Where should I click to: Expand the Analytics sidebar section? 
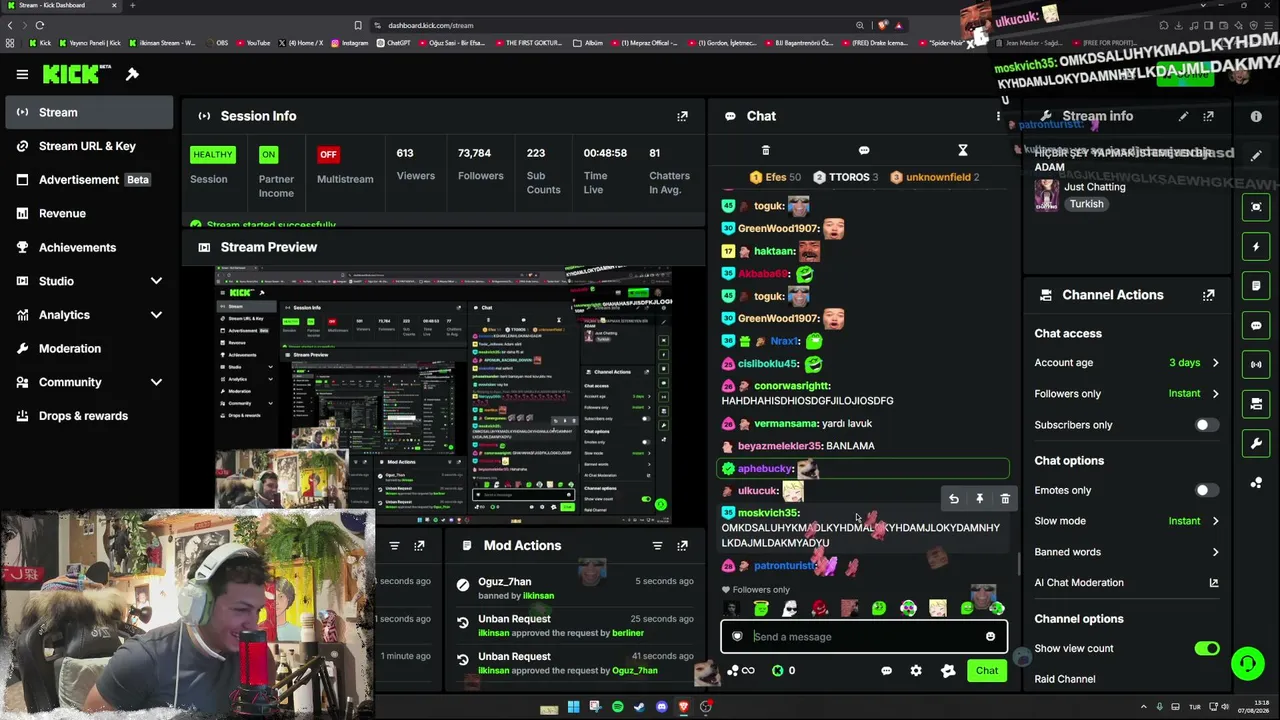point(156,315)
